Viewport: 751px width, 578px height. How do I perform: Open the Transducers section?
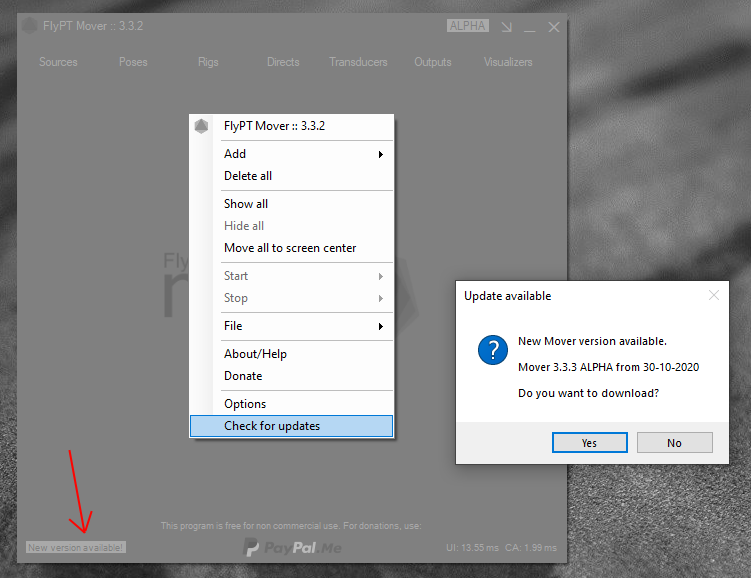[358, 62]
